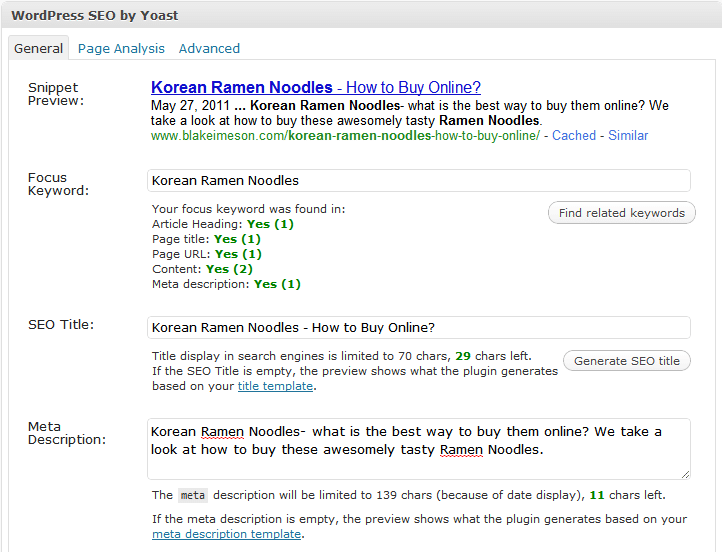Follow the meta description template link
Viewport: 722px width, 552px height.
(x=226, y=534)
